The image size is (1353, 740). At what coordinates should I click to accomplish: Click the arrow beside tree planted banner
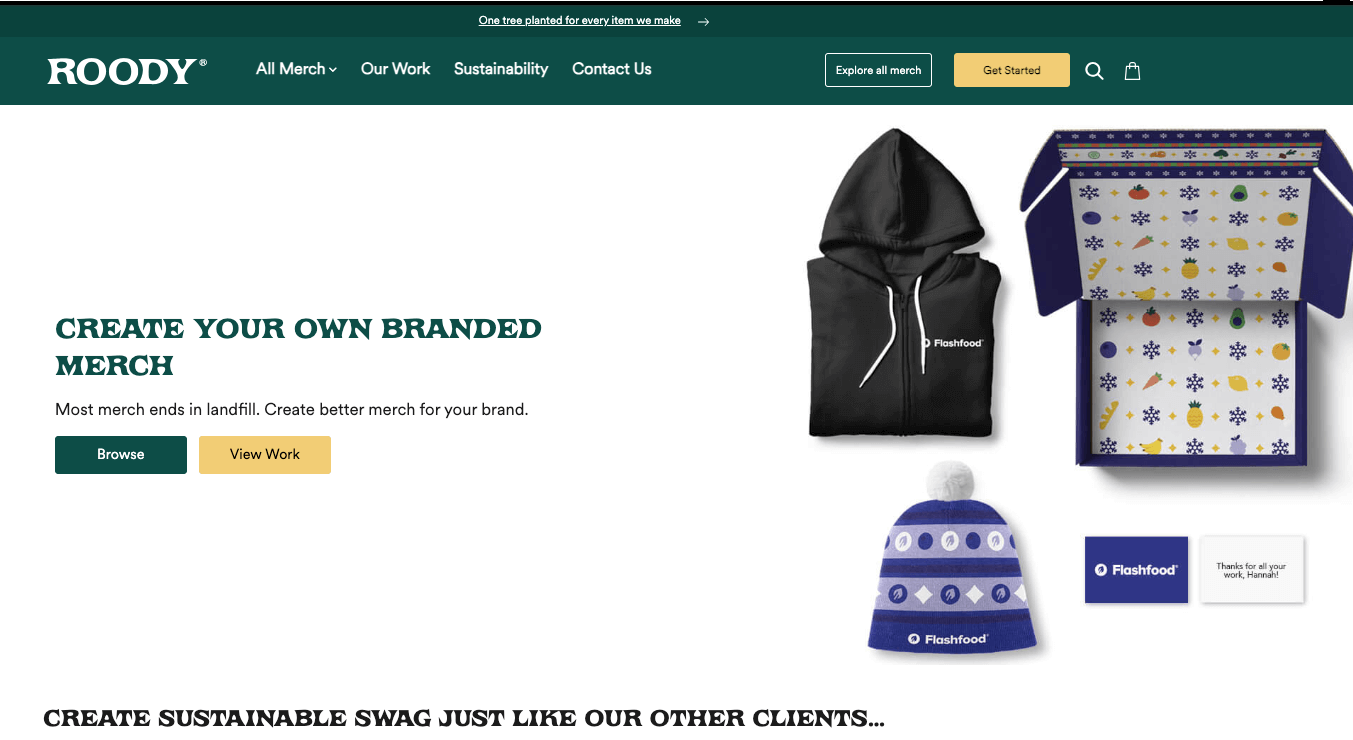[x=704, y=21]
